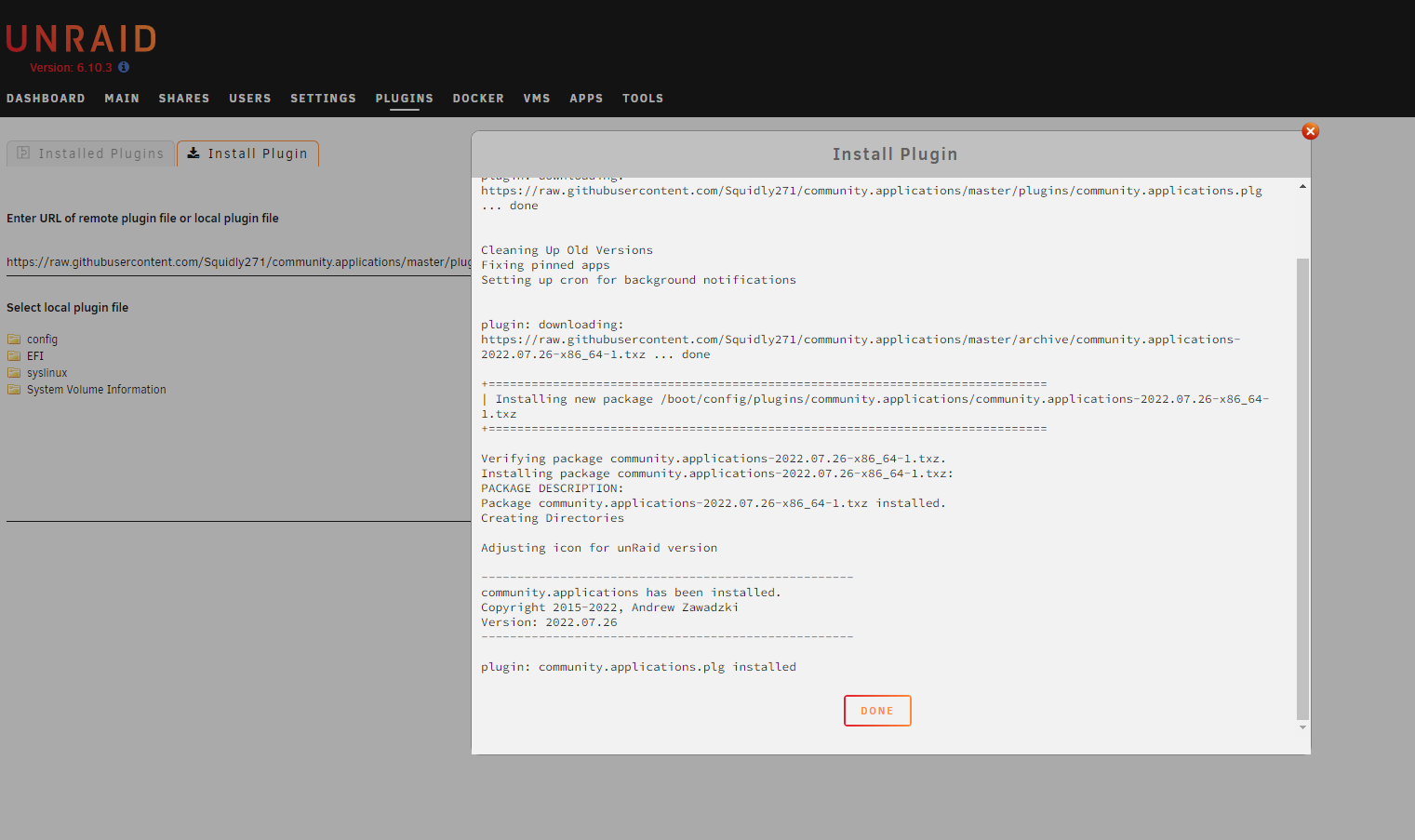Image resolution: width=1415 pixels, height=840 pixels.
Task: Click 'PACKAGE DESCRIPTION:' log line
Action: tap(553, 488)
